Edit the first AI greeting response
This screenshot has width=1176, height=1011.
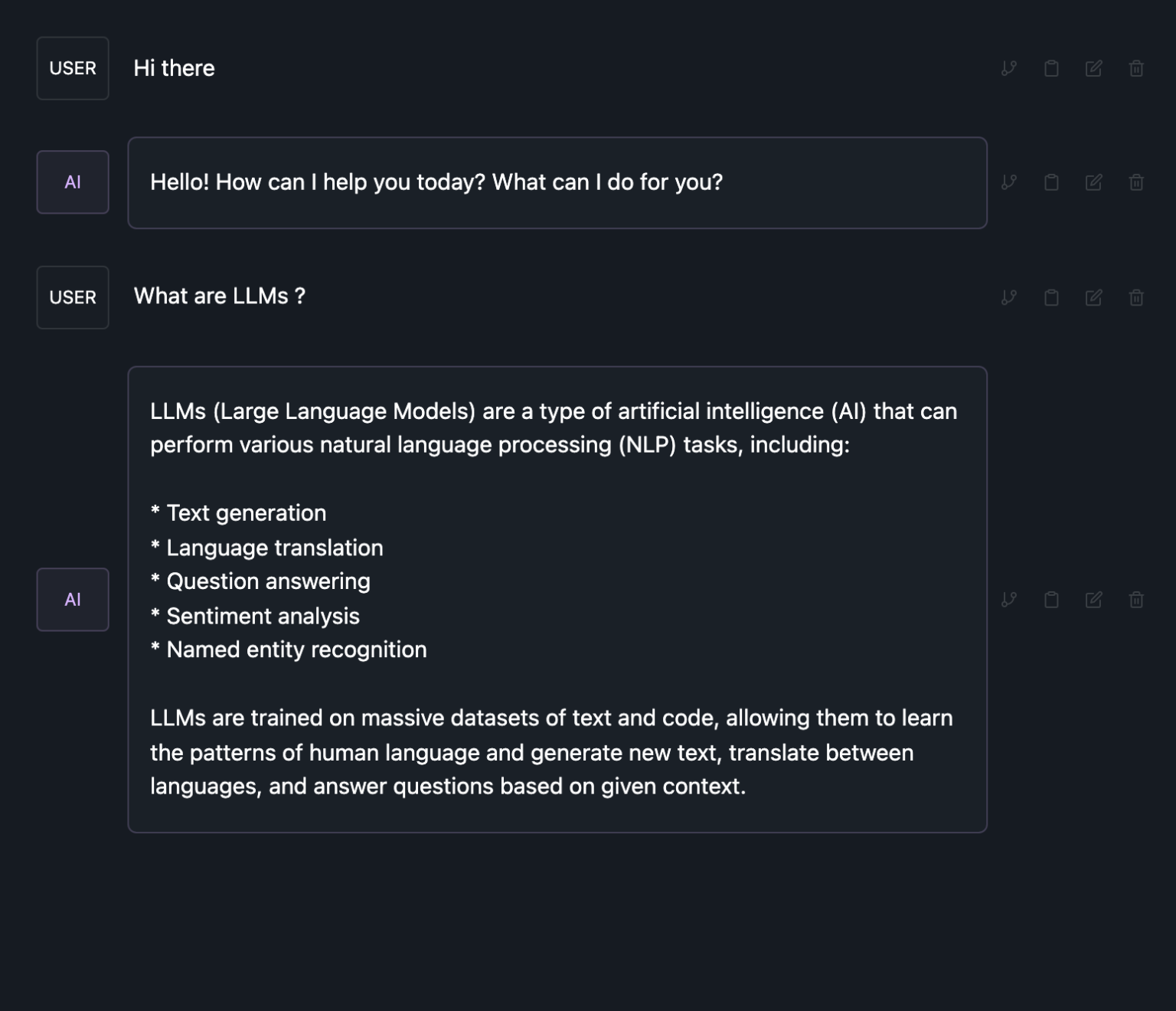[x=1093, y=182]
